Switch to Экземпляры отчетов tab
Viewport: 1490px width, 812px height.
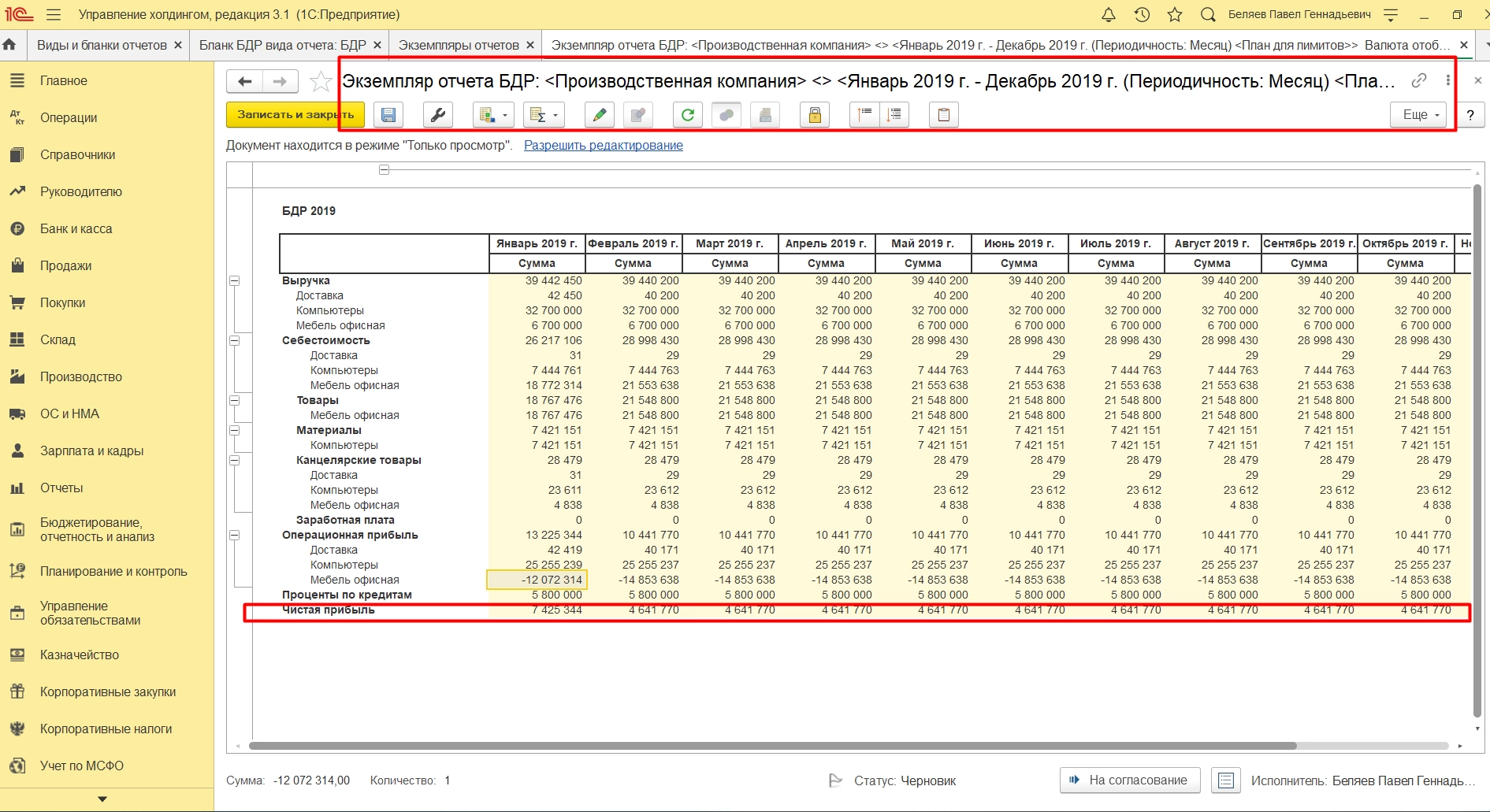[459, 45]
